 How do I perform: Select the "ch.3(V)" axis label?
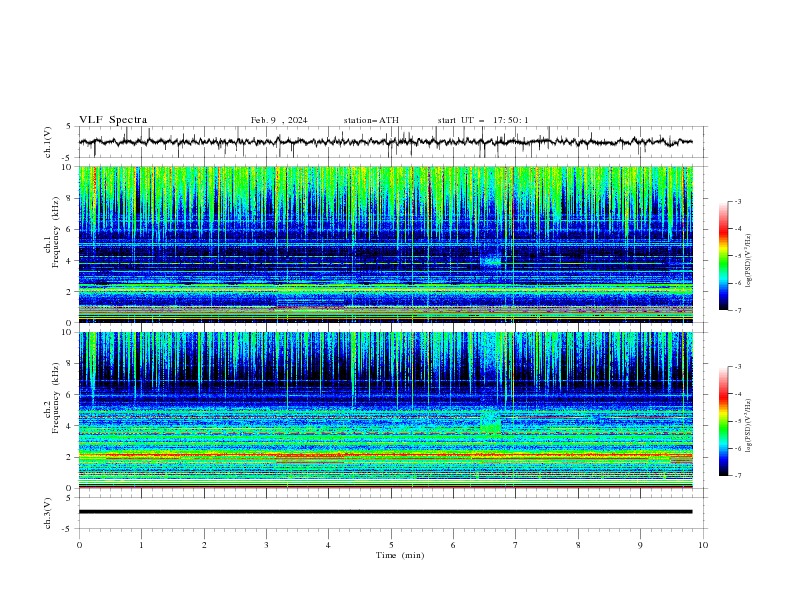tap(48, 513)
